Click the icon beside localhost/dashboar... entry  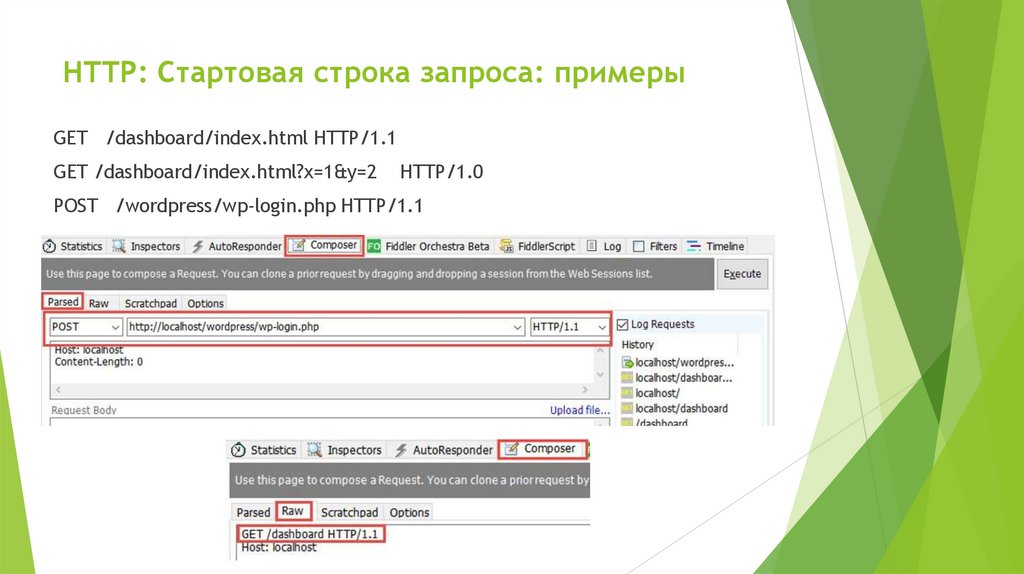[x=627, y=377]
